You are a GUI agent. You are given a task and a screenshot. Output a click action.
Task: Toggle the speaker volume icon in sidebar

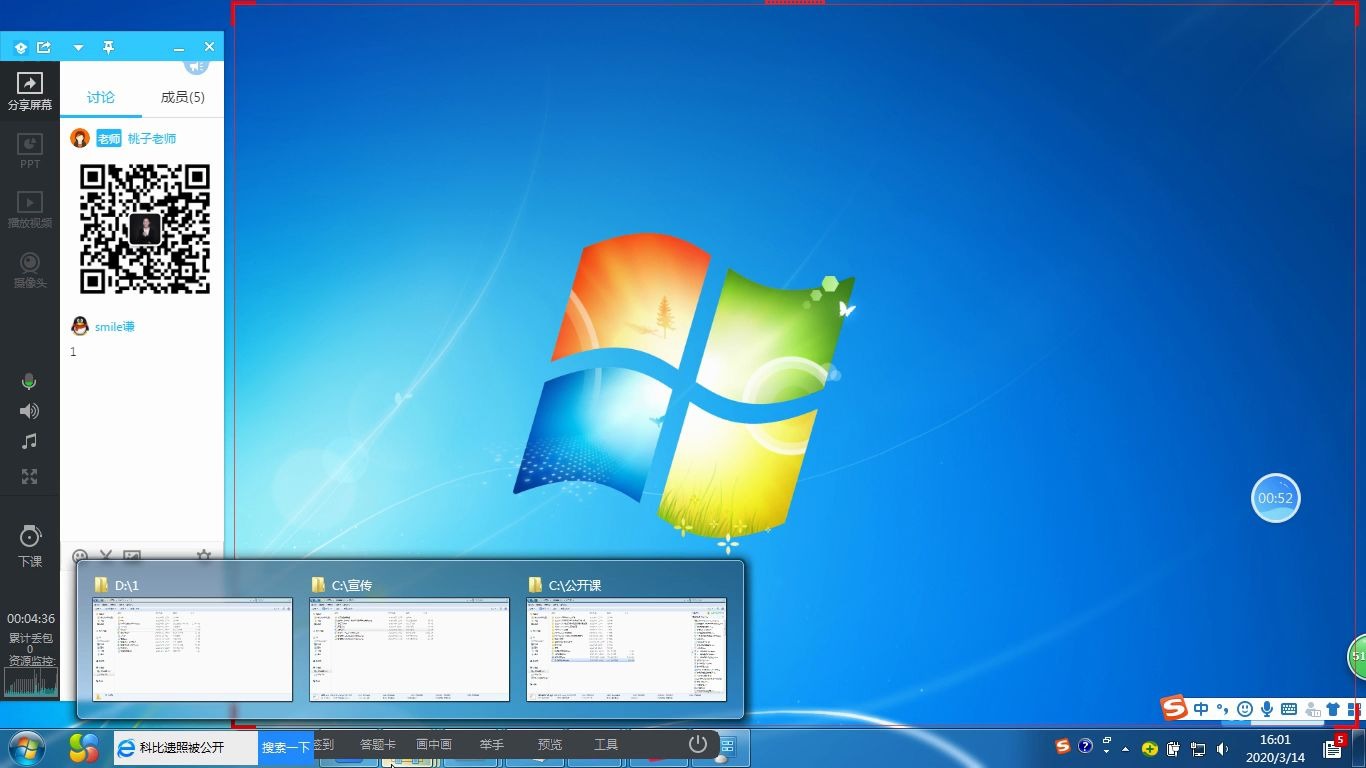point(30,411)
